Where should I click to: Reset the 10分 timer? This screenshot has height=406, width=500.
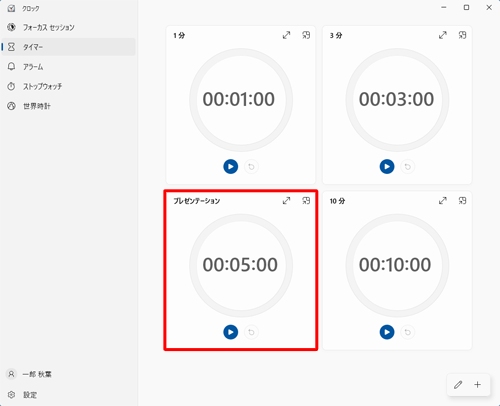pos(408,332)
